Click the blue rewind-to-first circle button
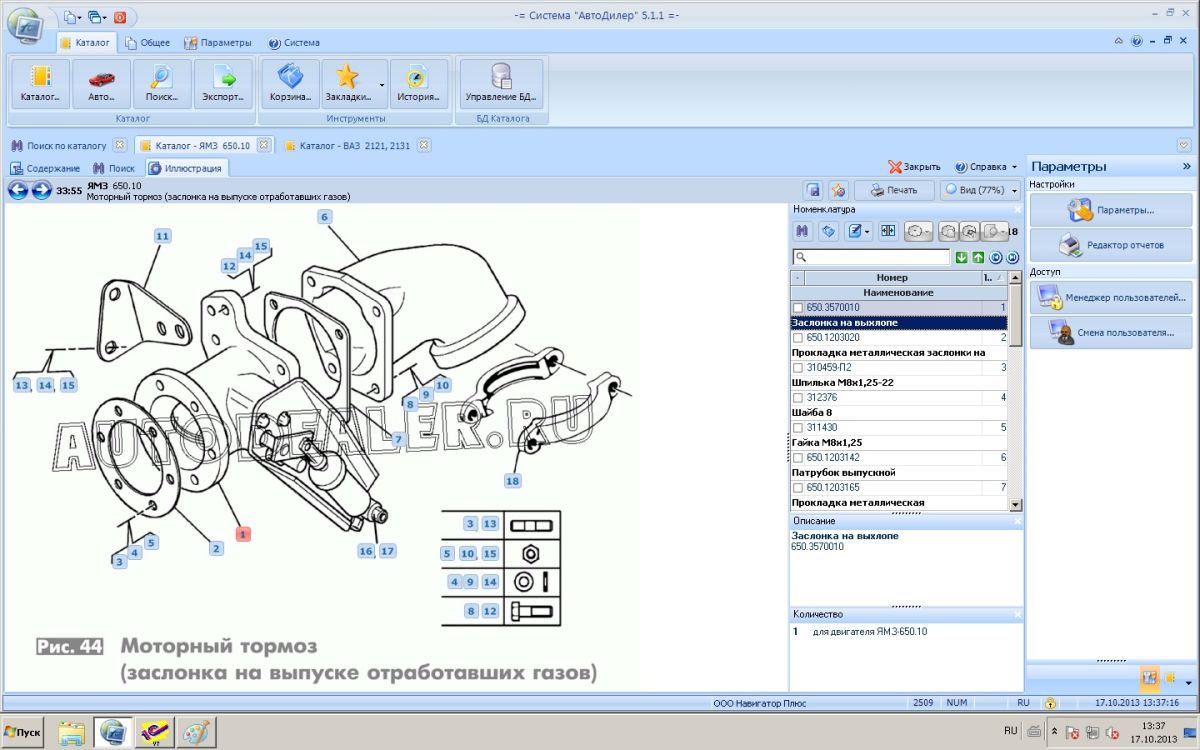Viewport: 1200px width, 750px height. click(995, 258)
